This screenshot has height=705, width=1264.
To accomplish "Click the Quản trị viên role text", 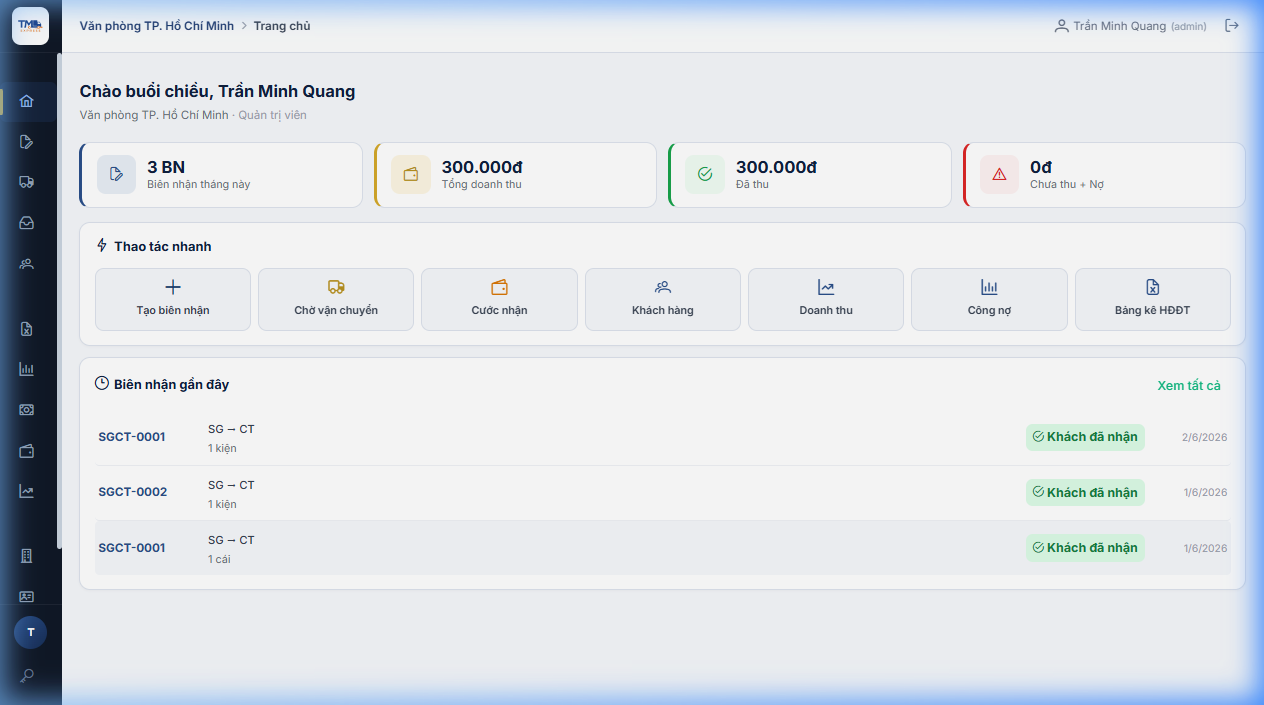I will point(272,115).
